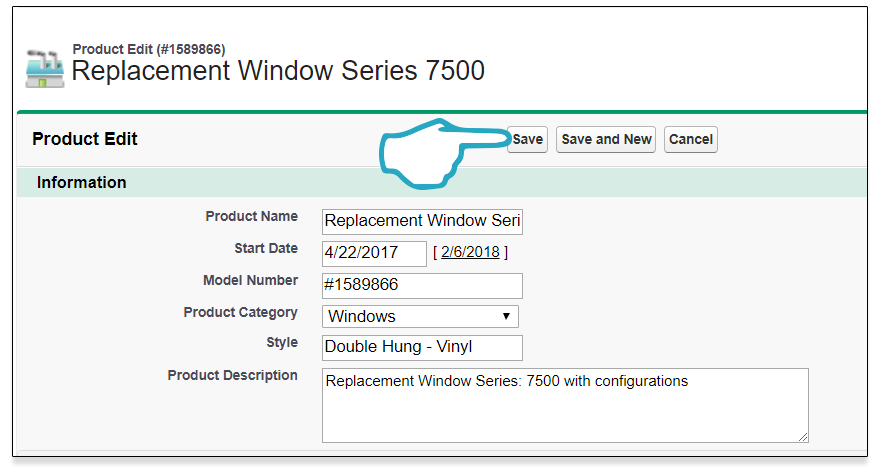
Task: Click inside the Product Description text area
Action: 565,405
